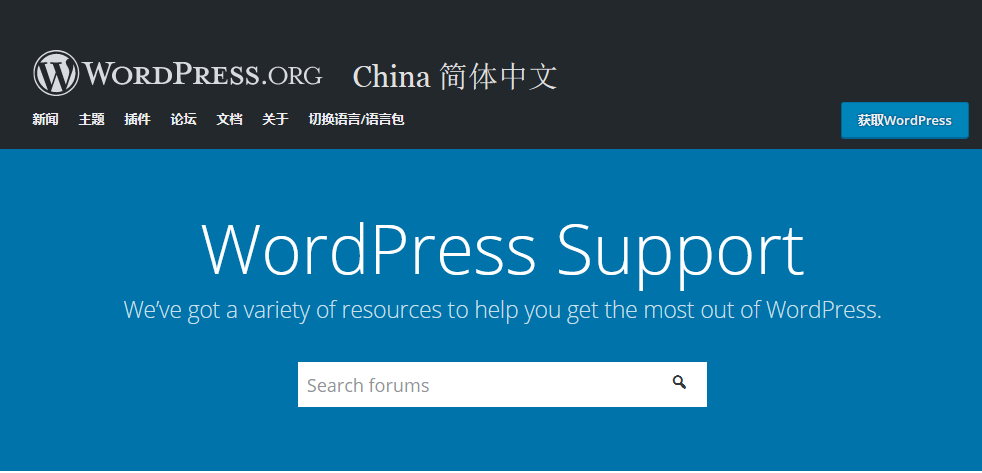Open the 主题 menu item
The image size is (982, 473).
(91, 119)
